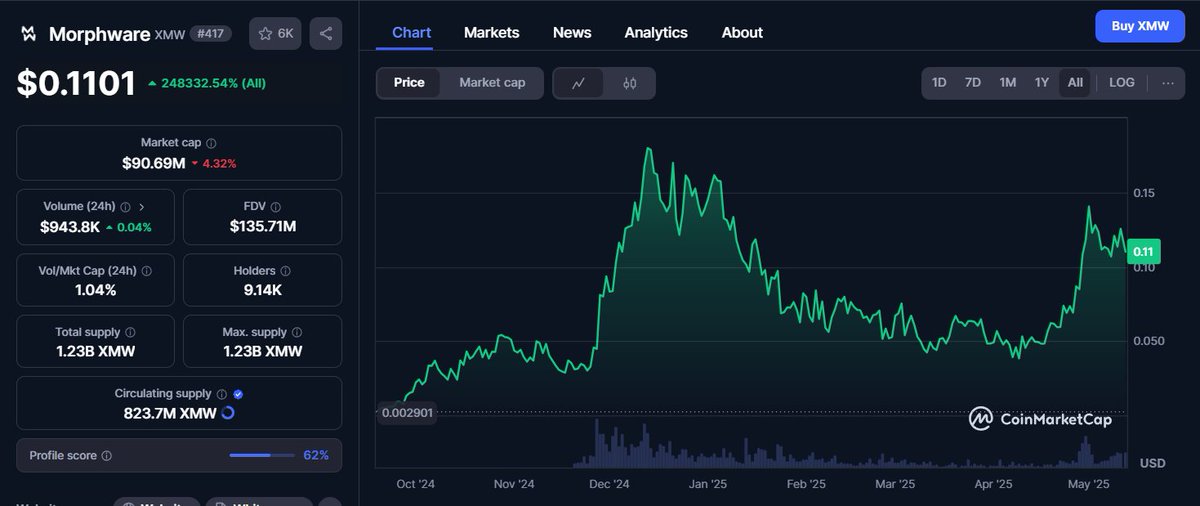Show Market cap info tooltip icon
1200x506 pixels.
coord(211,143)
